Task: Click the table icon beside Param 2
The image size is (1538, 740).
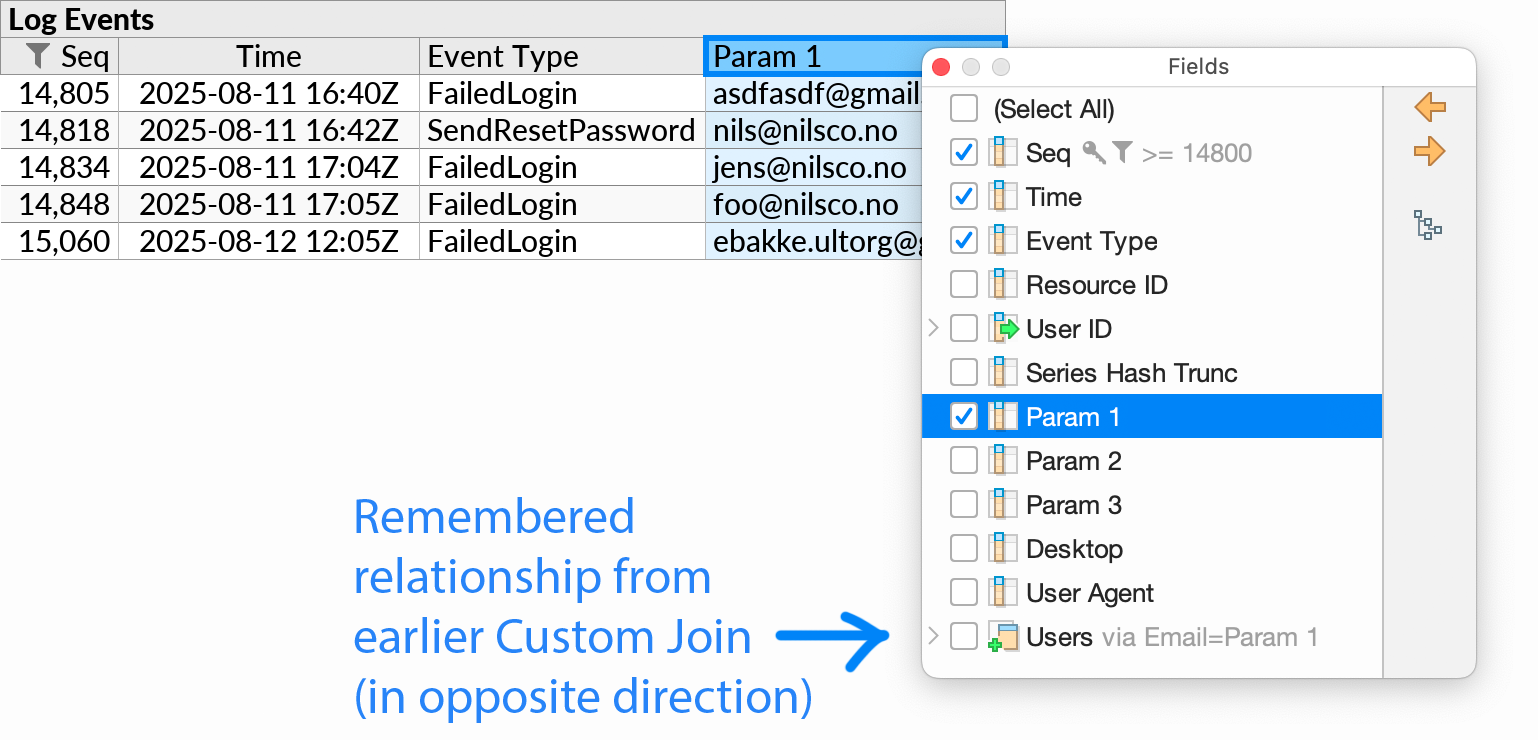Action: [x=1001, y=460]
